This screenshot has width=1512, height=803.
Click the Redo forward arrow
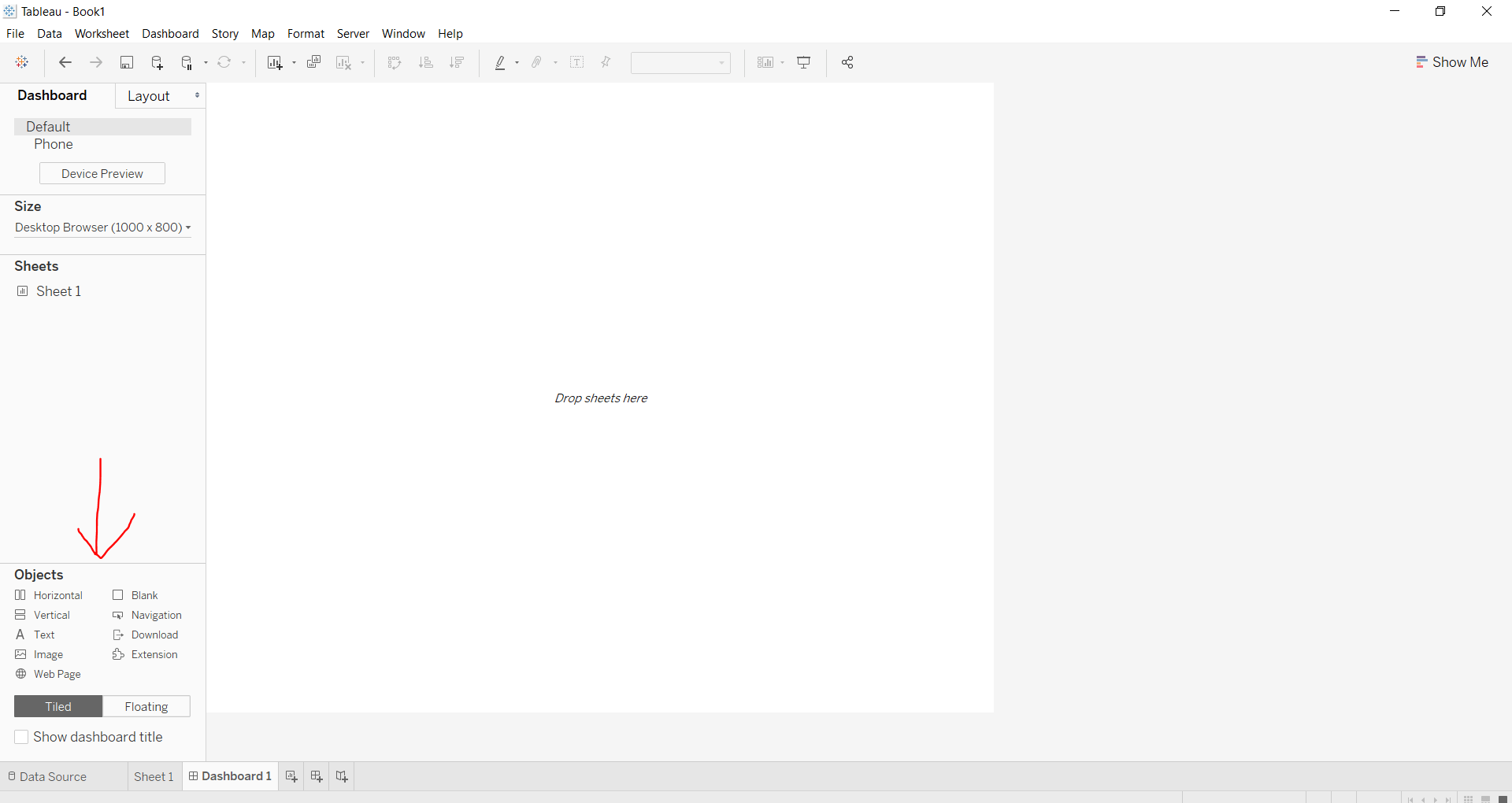point(96,62)
